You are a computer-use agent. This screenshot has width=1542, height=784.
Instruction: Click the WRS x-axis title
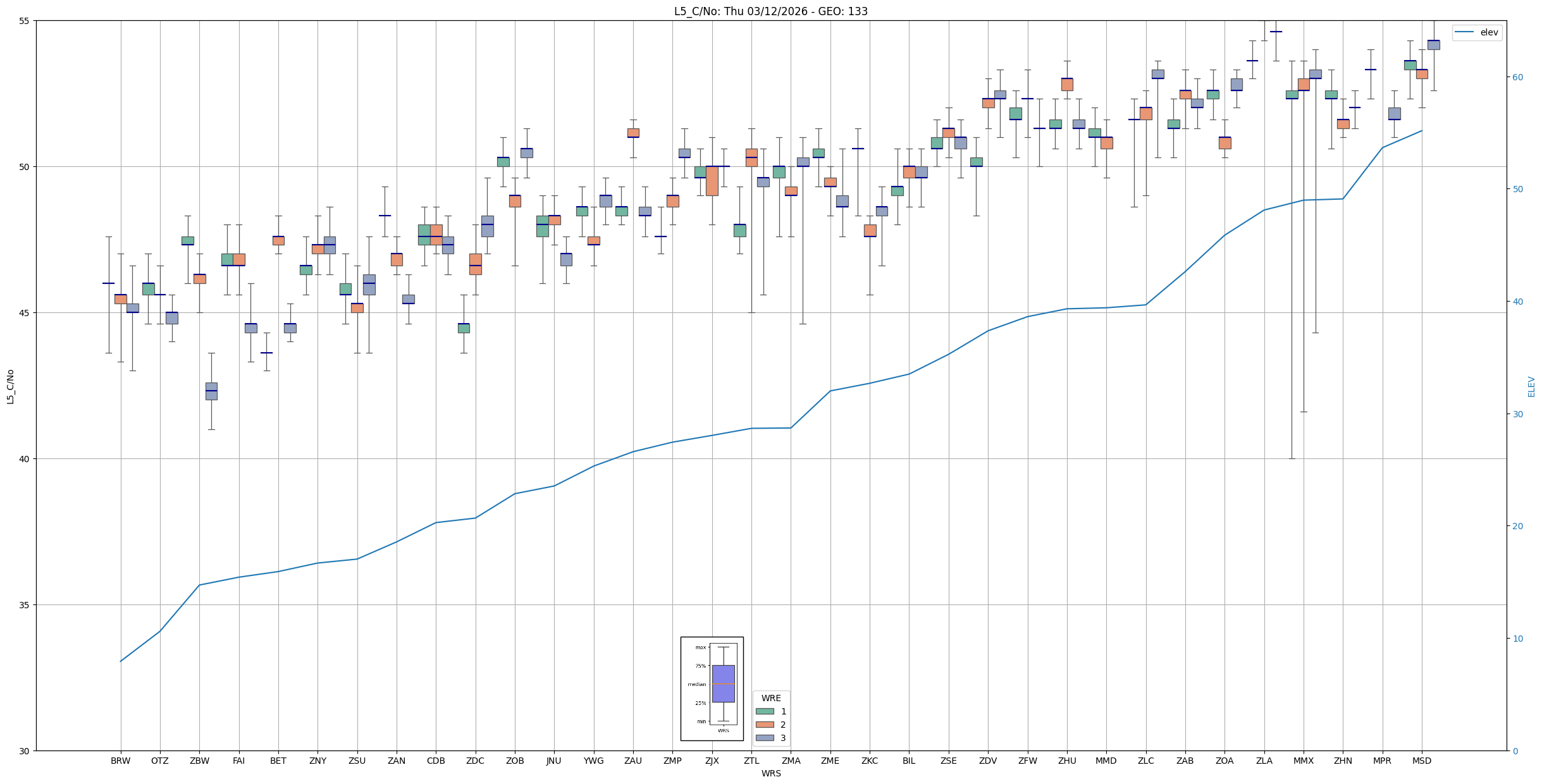pos(770,773)
